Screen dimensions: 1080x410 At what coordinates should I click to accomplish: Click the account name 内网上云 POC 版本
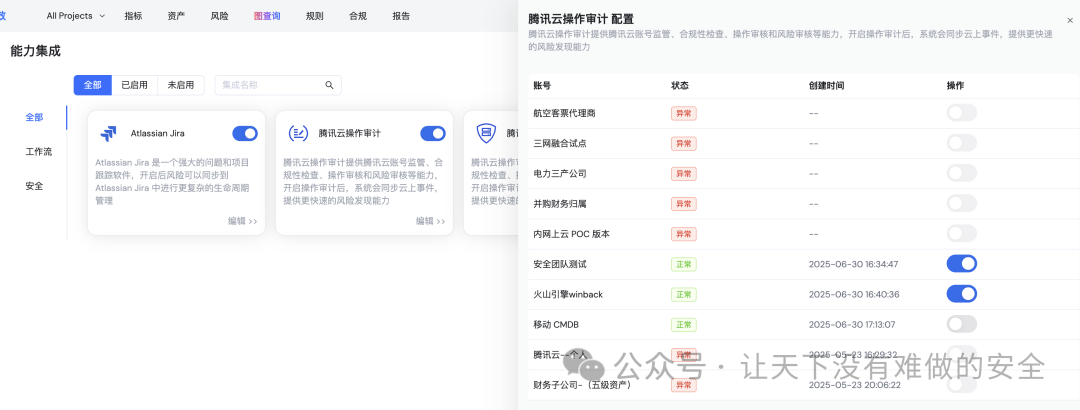coord(572,234)
